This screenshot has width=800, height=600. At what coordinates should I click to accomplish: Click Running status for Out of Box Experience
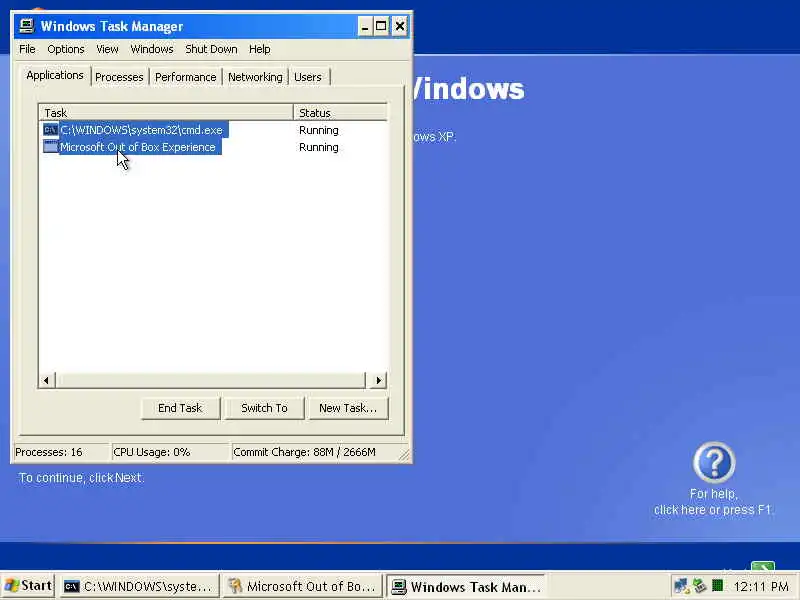tap(319, 147)
